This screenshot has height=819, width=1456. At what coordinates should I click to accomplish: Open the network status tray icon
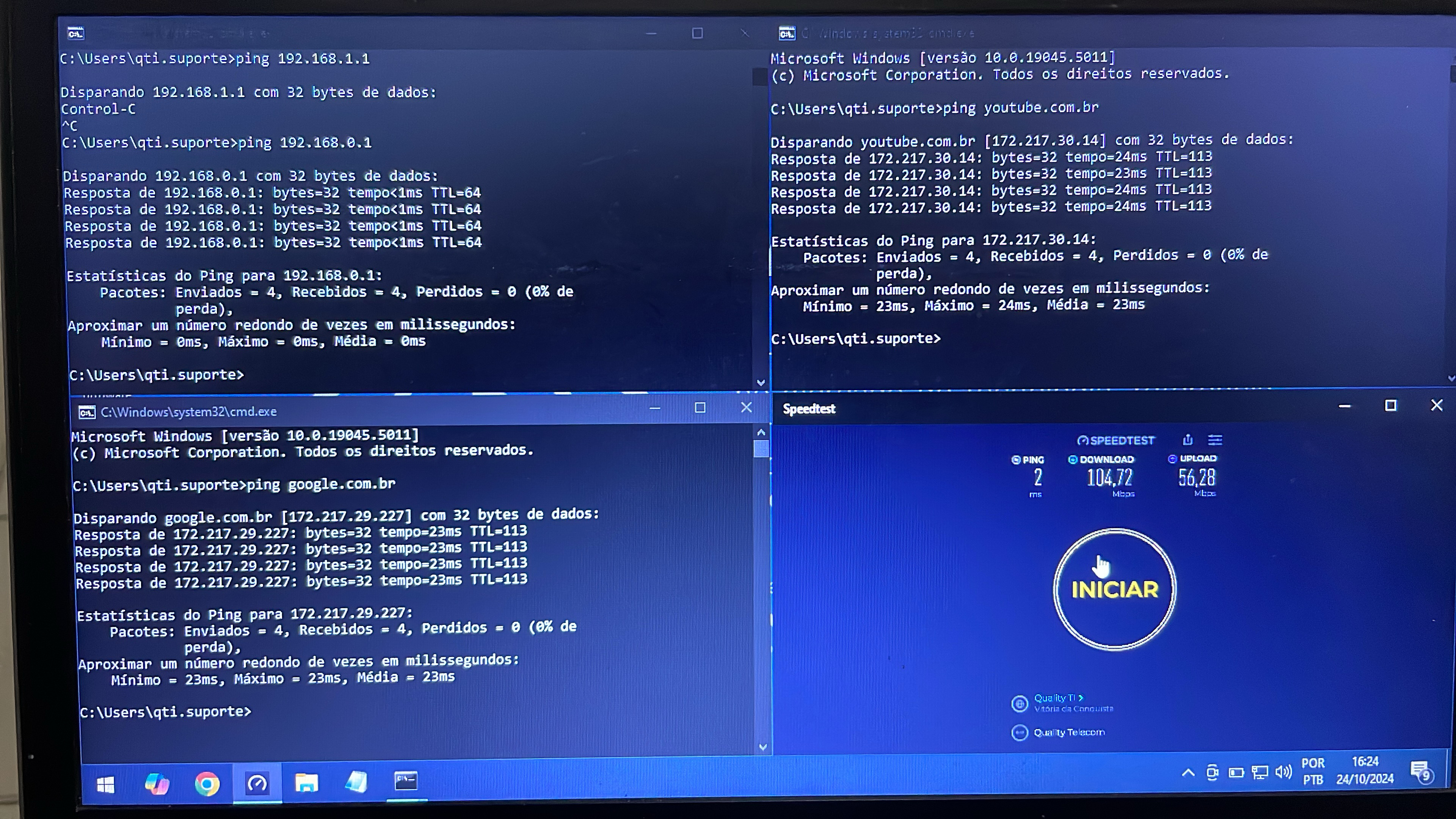(x=1259, y=773)
